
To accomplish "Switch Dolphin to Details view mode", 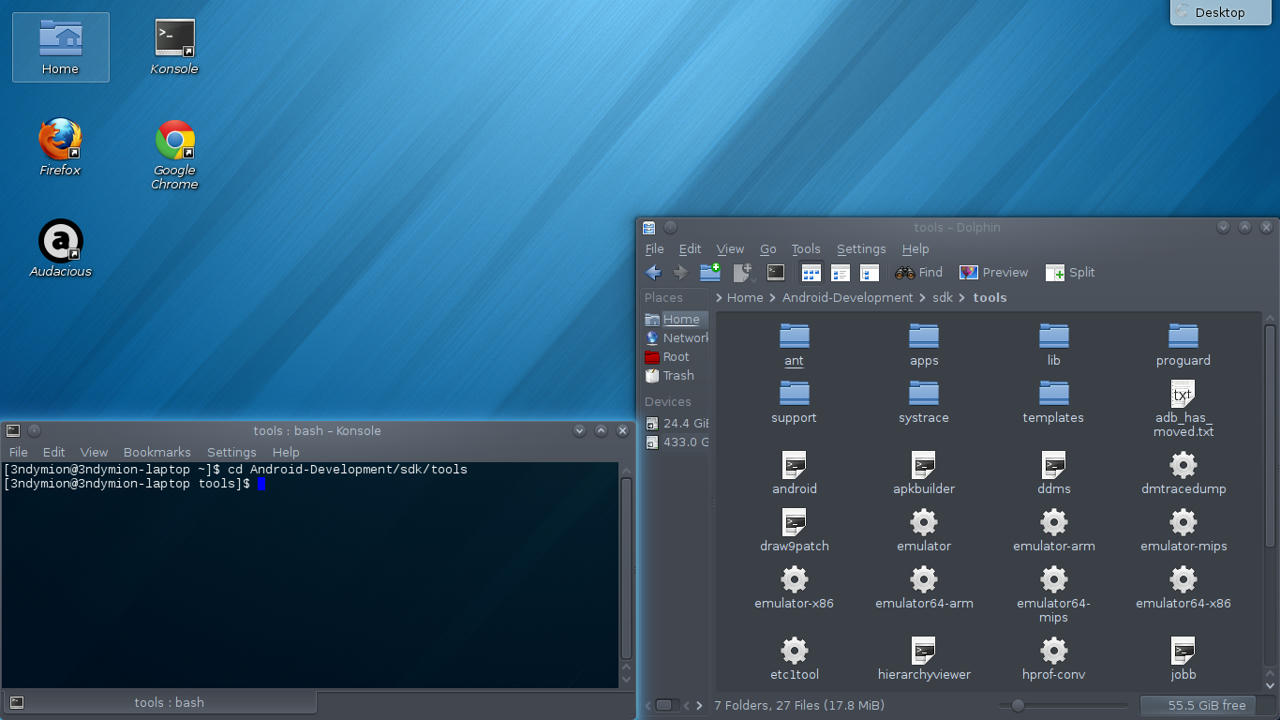I will 869,272.
